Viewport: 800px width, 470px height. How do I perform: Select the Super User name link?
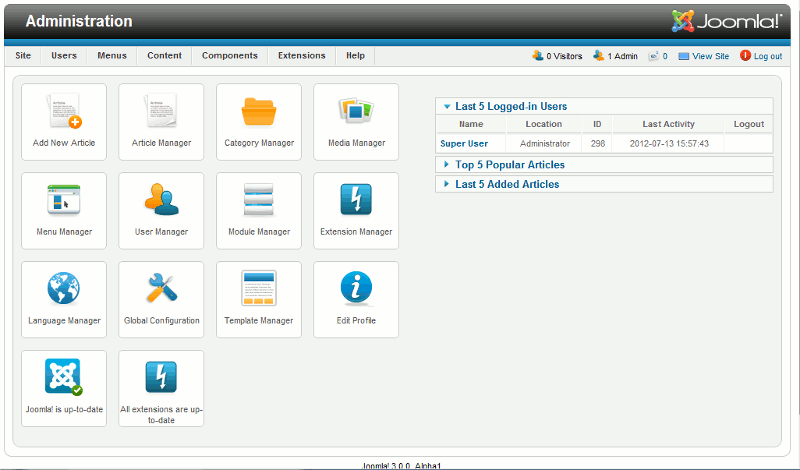464,143
